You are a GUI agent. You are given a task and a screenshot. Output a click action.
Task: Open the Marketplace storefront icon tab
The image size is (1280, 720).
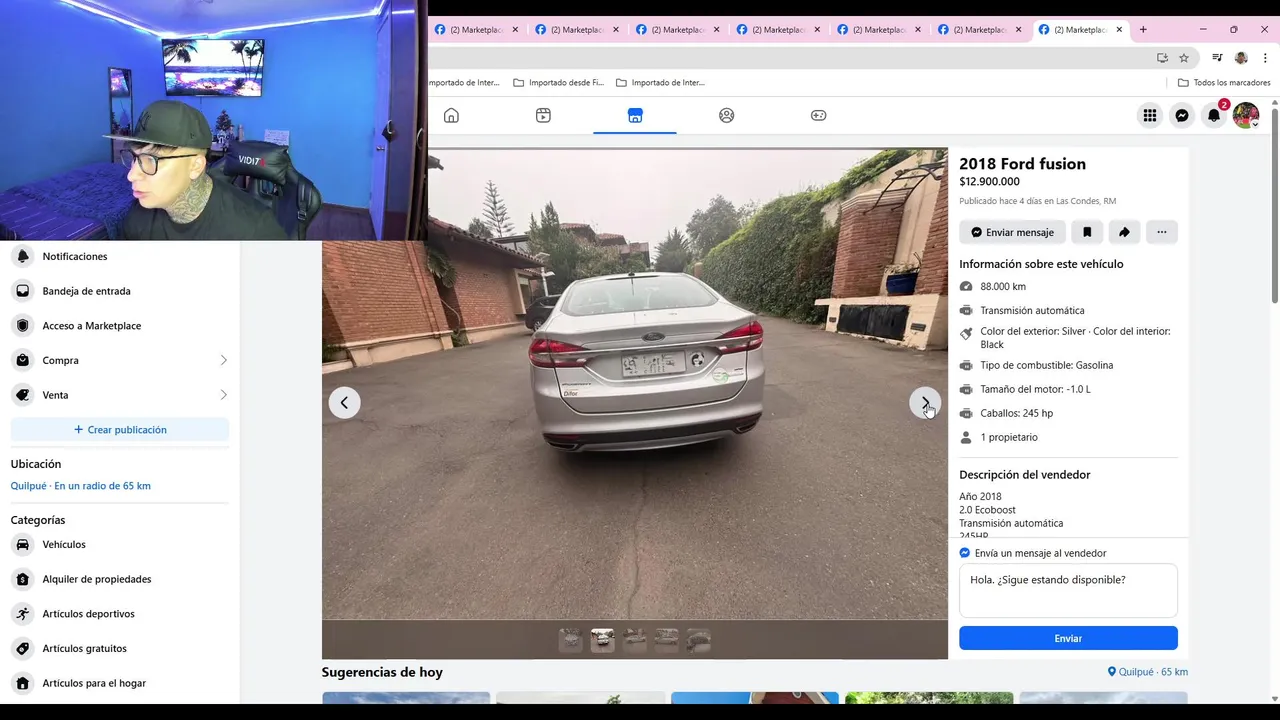(635, 116)
